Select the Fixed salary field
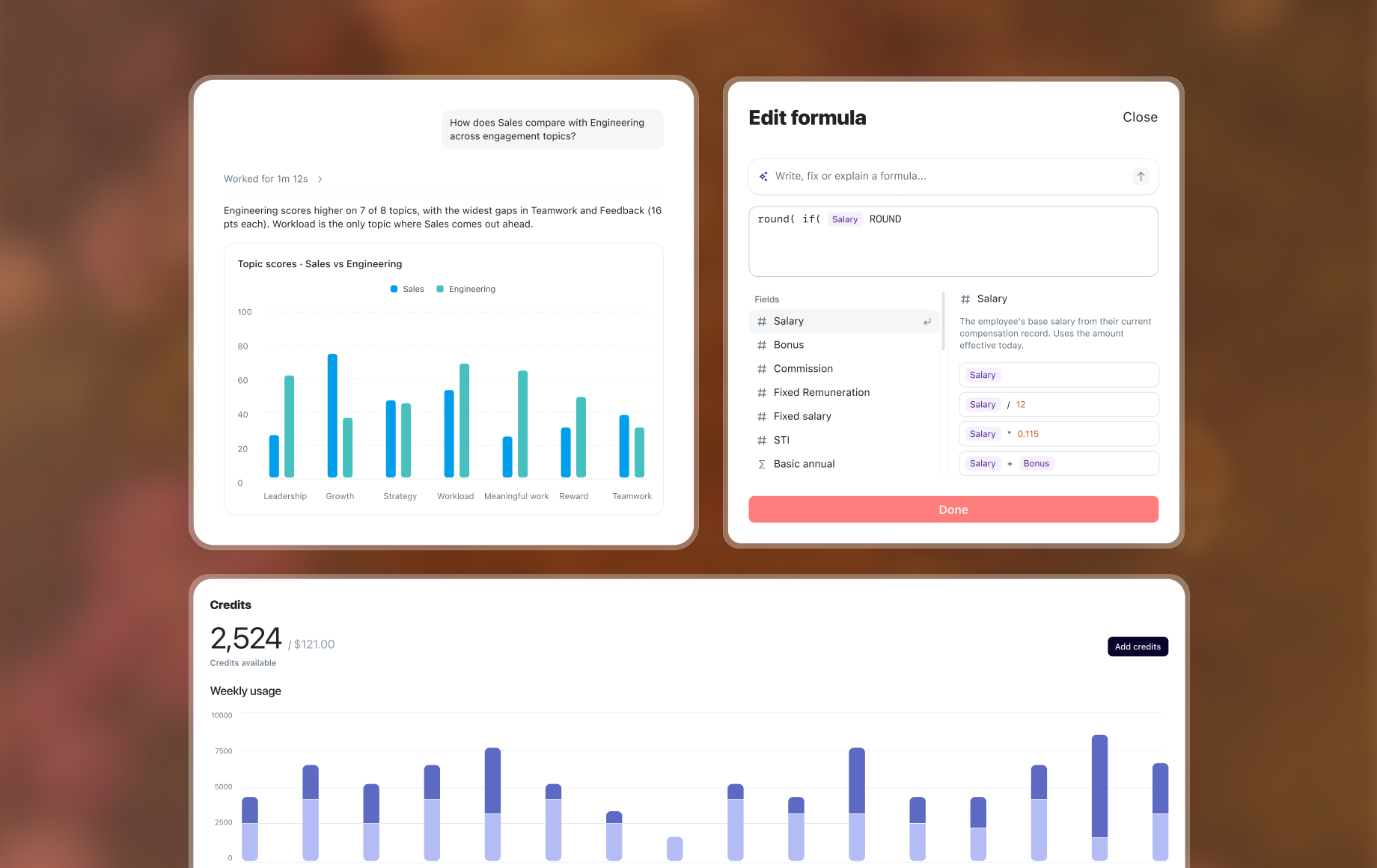This screenshot has height=868, width=1377. 843,417
